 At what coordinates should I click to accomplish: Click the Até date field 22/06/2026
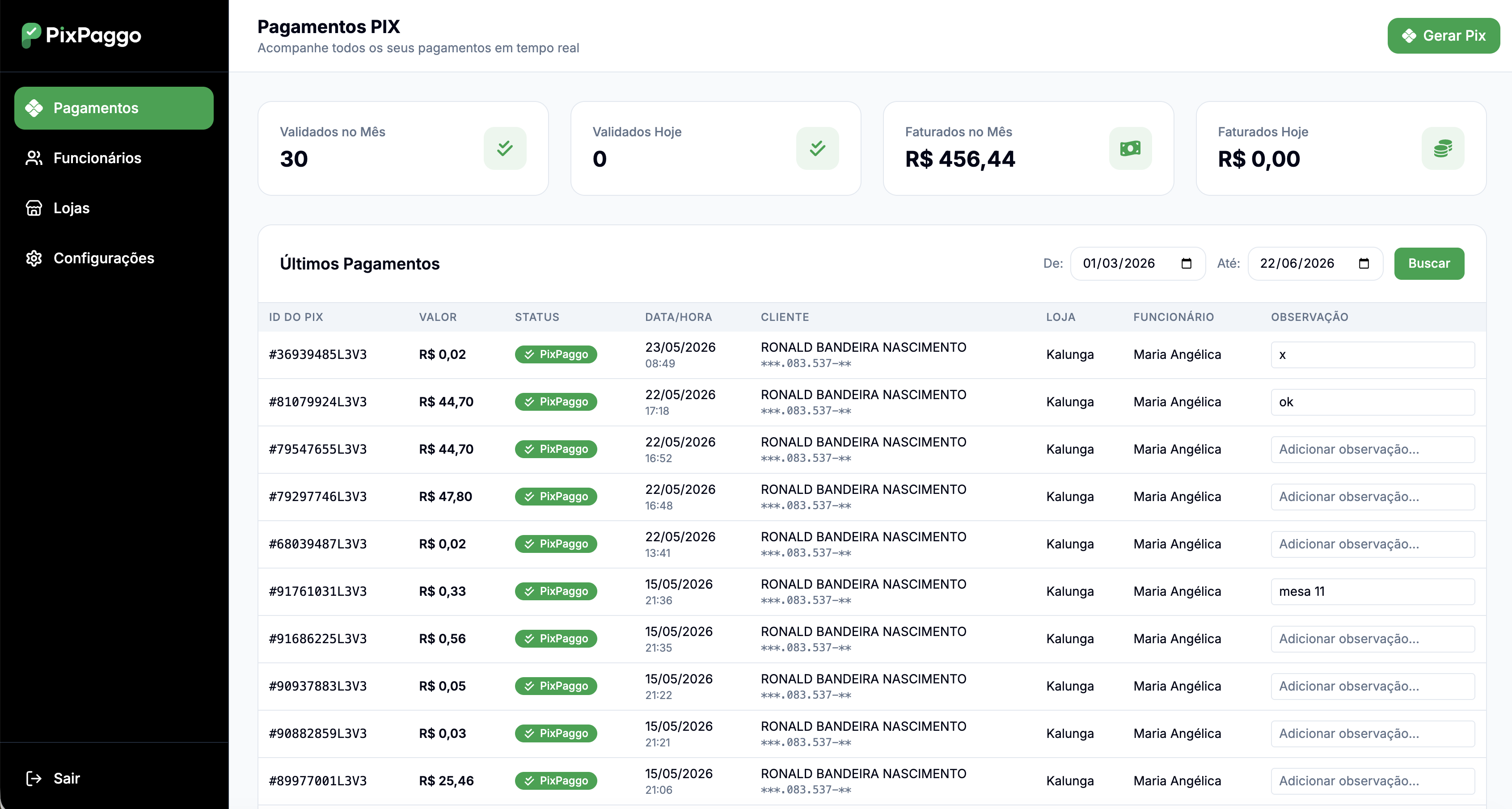[1315, 263]
